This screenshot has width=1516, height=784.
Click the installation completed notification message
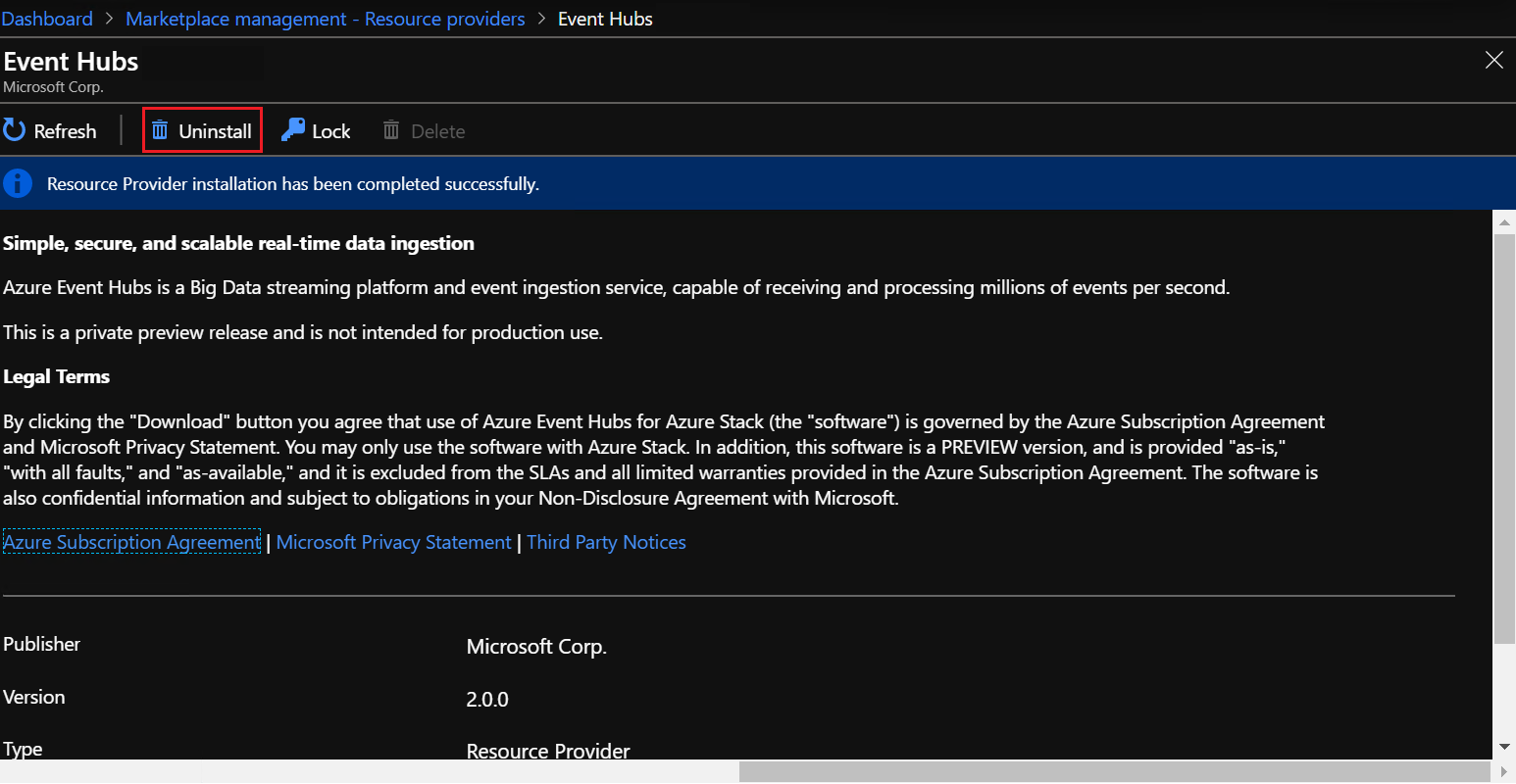292,183
